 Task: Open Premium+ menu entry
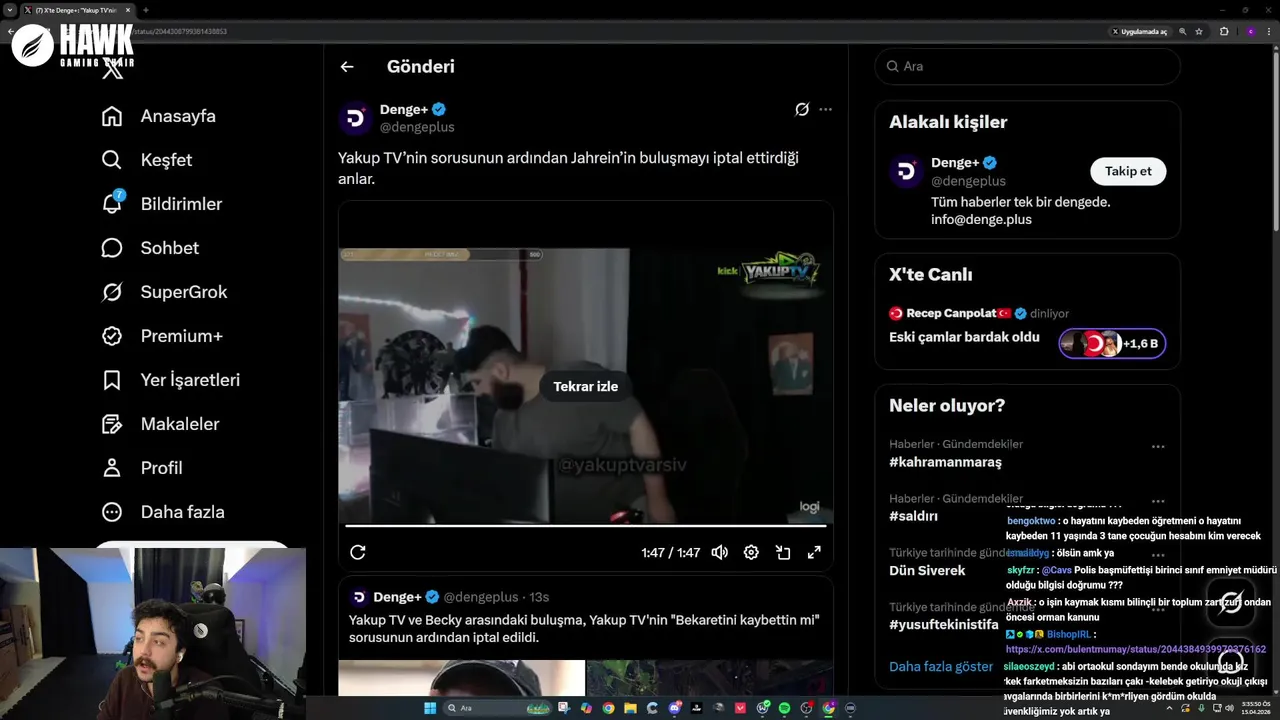tap(161, 336)
